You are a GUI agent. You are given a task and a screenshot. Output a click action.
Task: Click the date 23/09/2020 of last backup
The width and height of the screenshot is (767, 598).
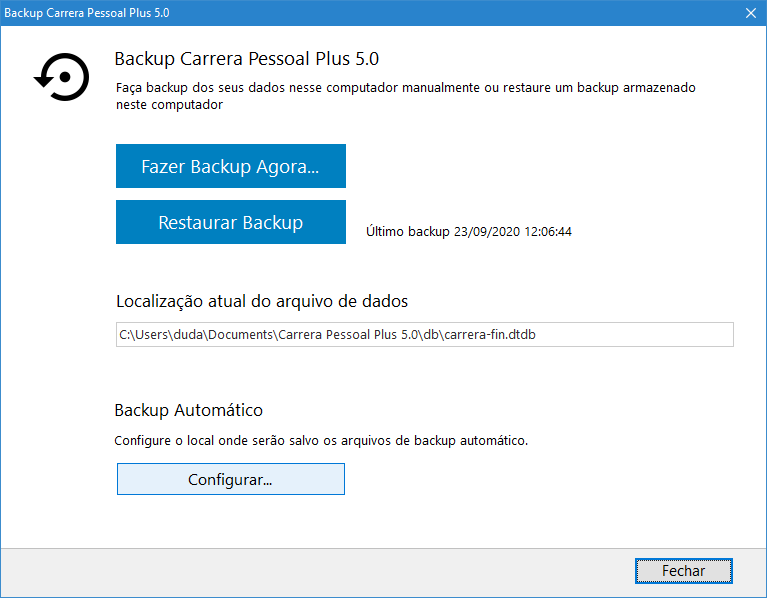click(x=486, y=232)
